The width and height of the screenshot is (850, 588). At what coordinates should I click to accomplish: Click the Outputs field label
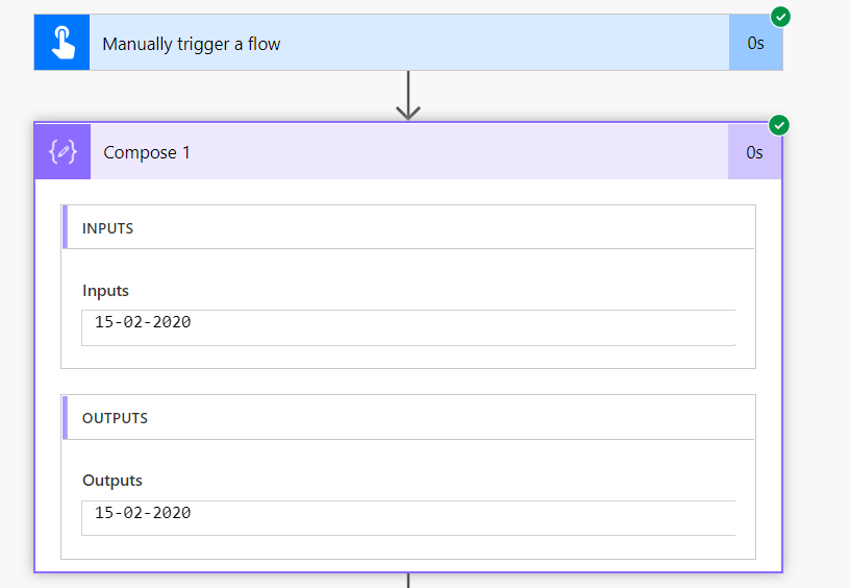[112, 481]
